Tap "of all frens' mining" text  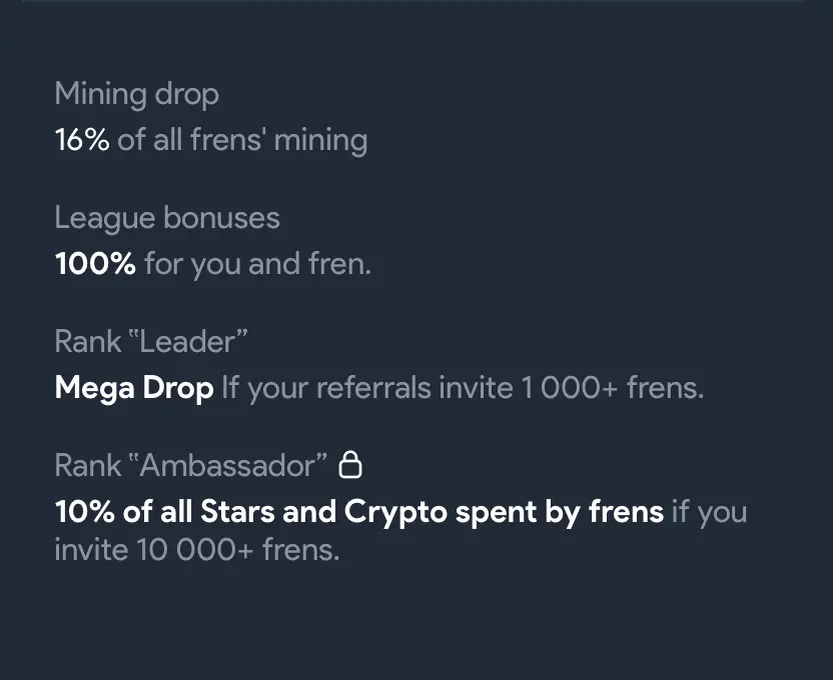click(242, 140)
